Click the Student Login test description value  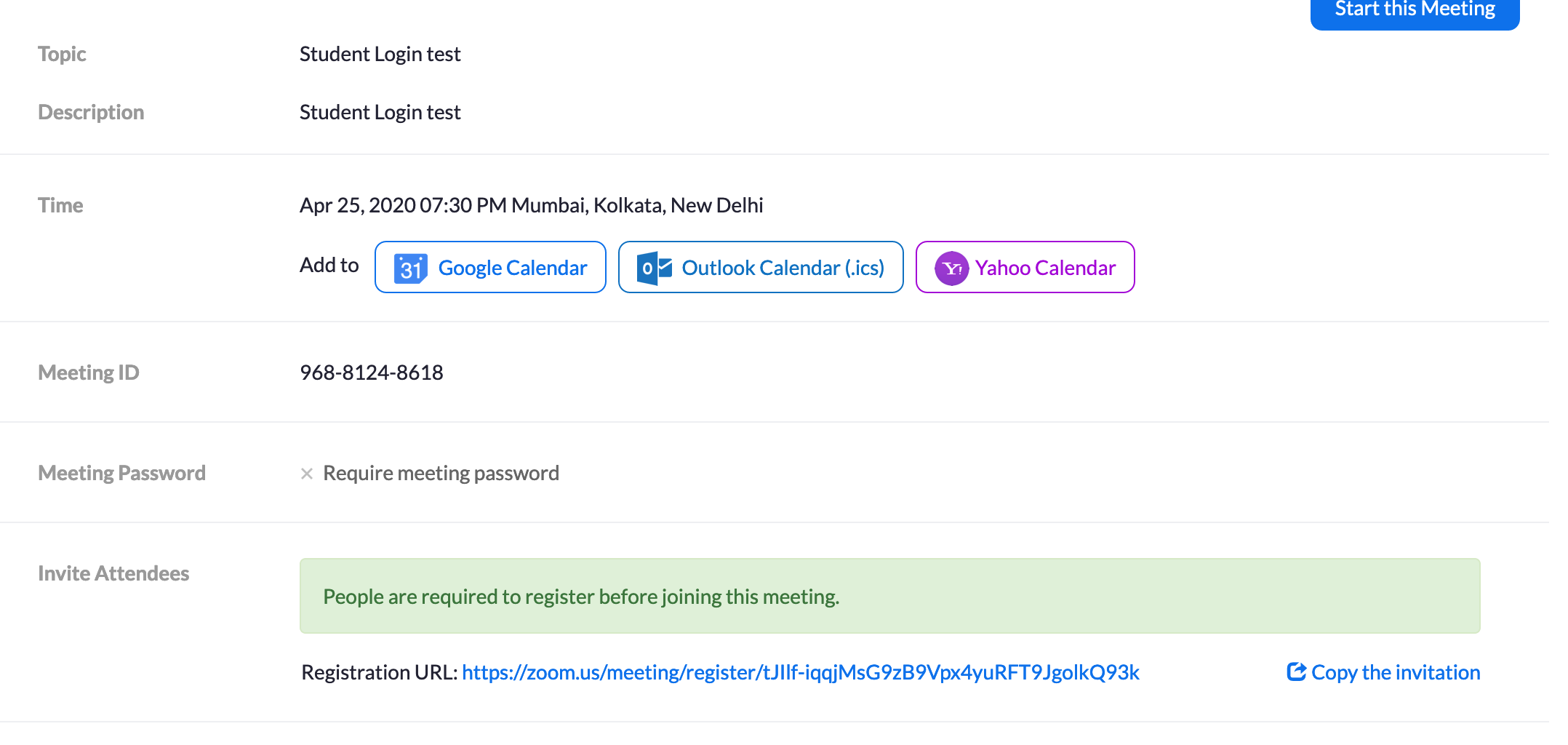coord(380,112)
